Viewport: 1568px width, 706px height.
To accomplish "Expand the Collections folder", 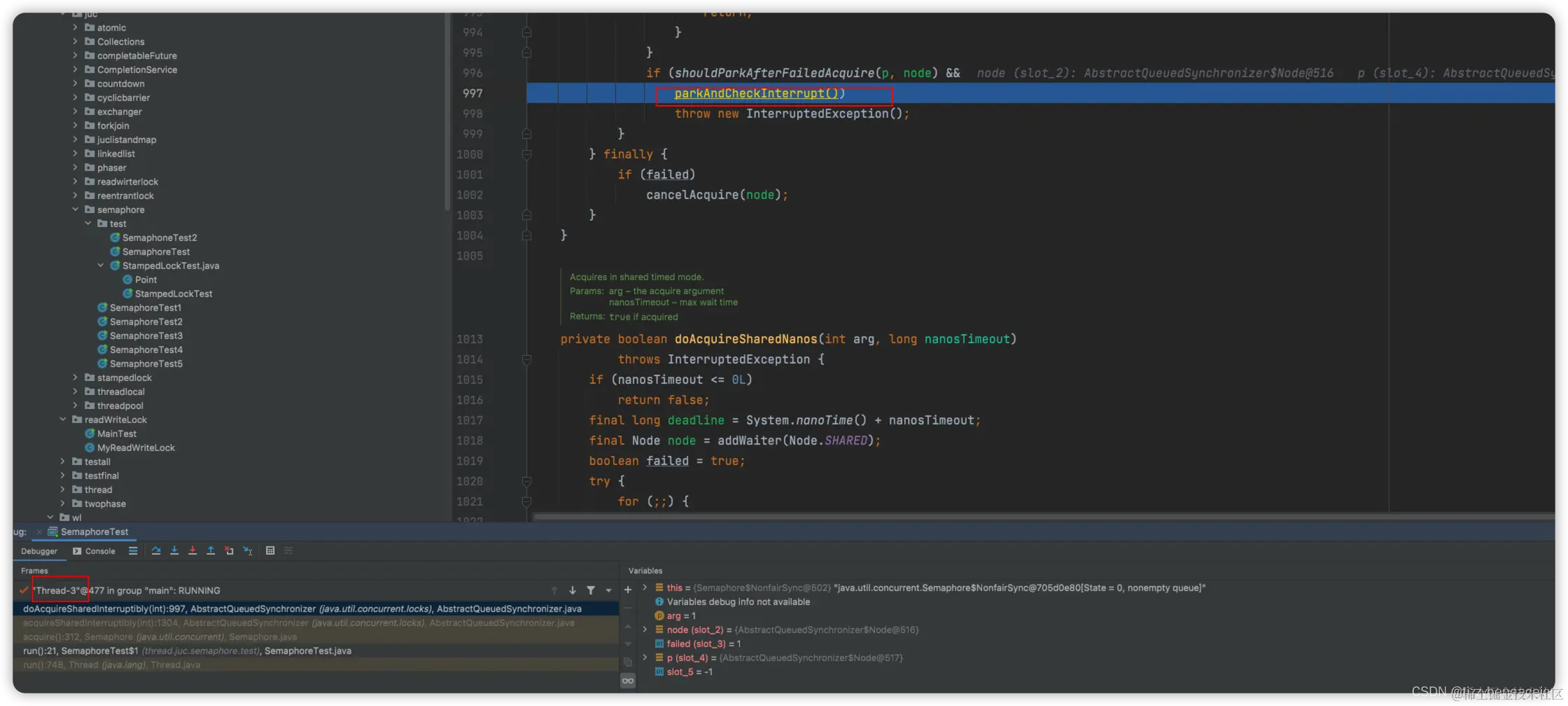I will pos(76,41).
